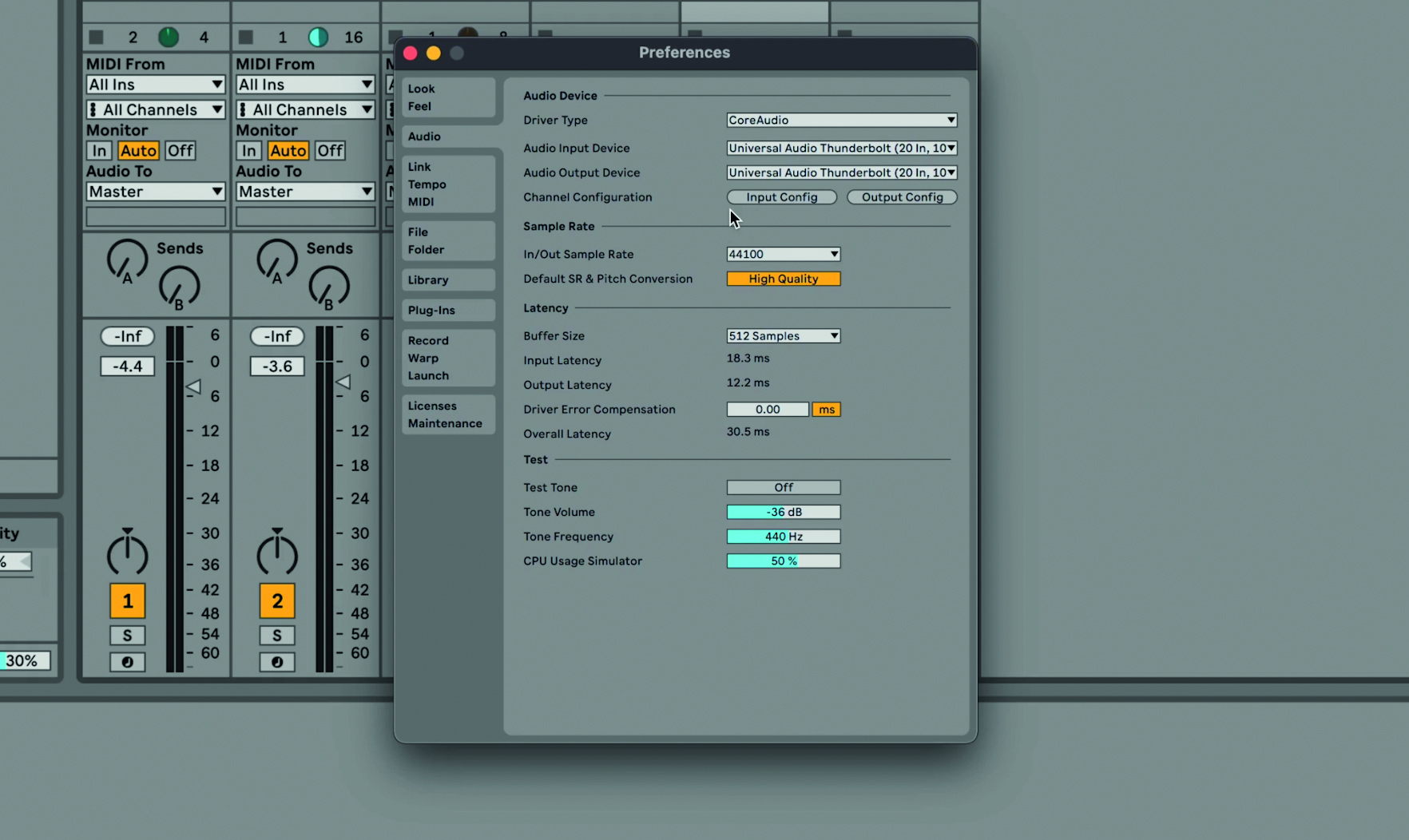Toggle High Quality SR & Pitch Conversion
The height and width of the screenshot is (840, 1409).
coord(784,279)
